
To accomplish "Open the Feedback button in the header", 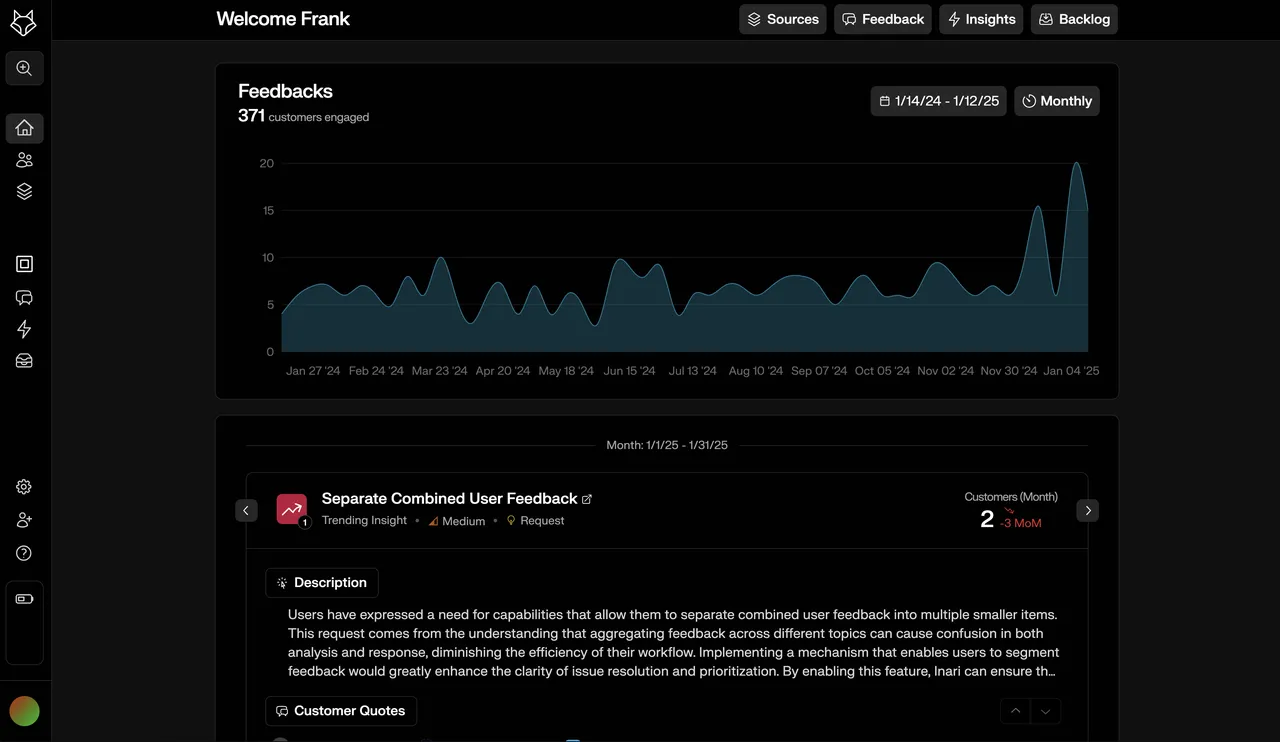I will 883,19.
